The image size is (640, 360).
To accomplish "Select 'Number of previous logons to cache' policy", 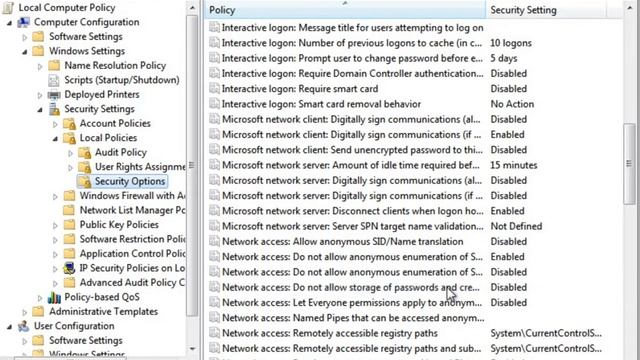I will click(352, 43).
